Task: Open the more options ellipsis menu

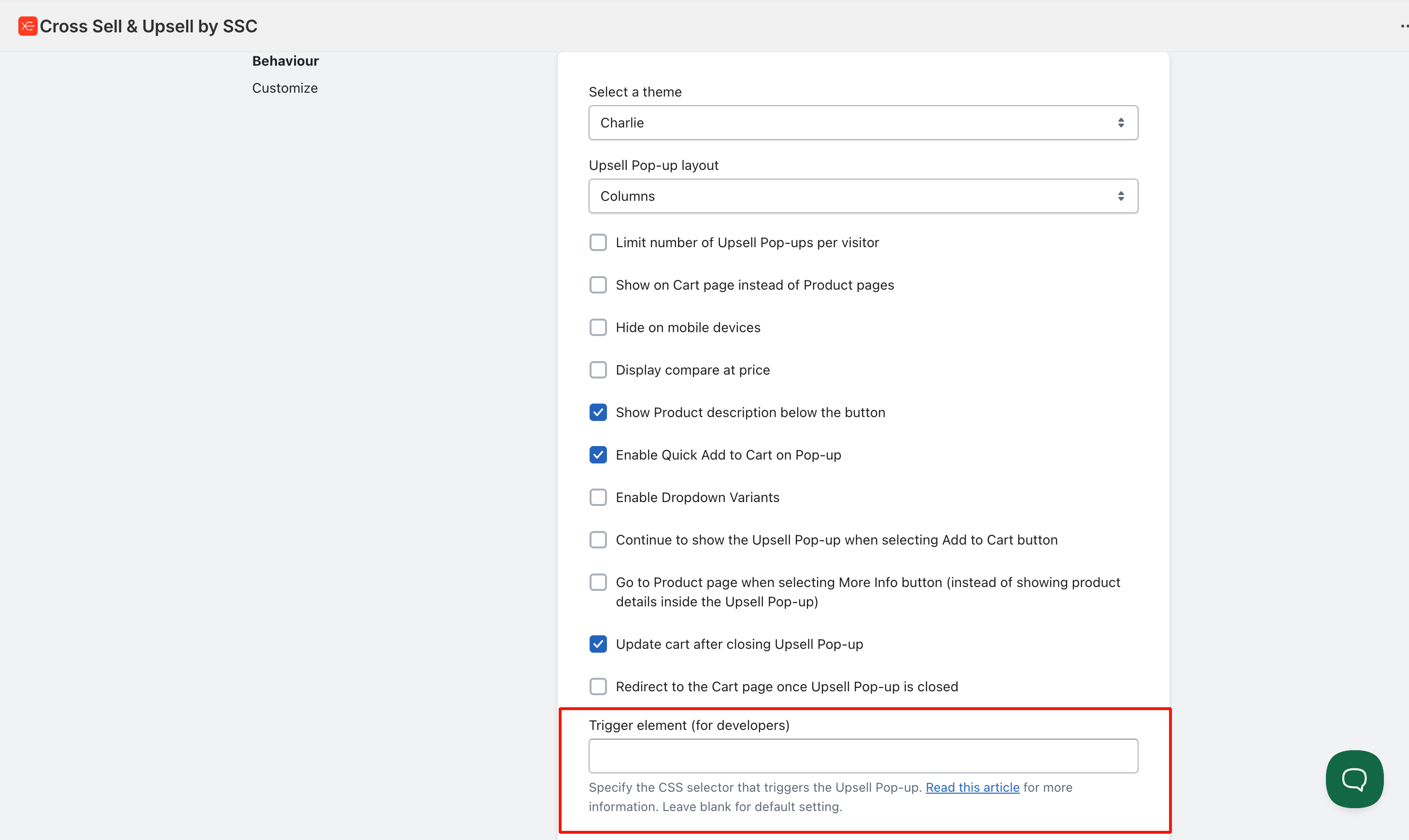Action: click(1403, 26)
